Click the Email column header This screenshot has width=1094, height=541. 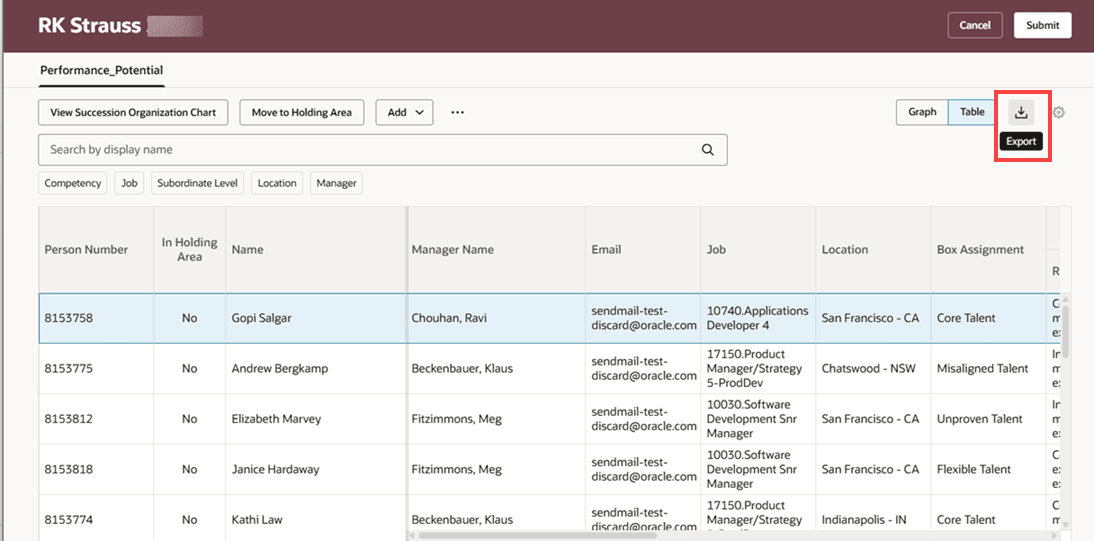tap(643, 249)
